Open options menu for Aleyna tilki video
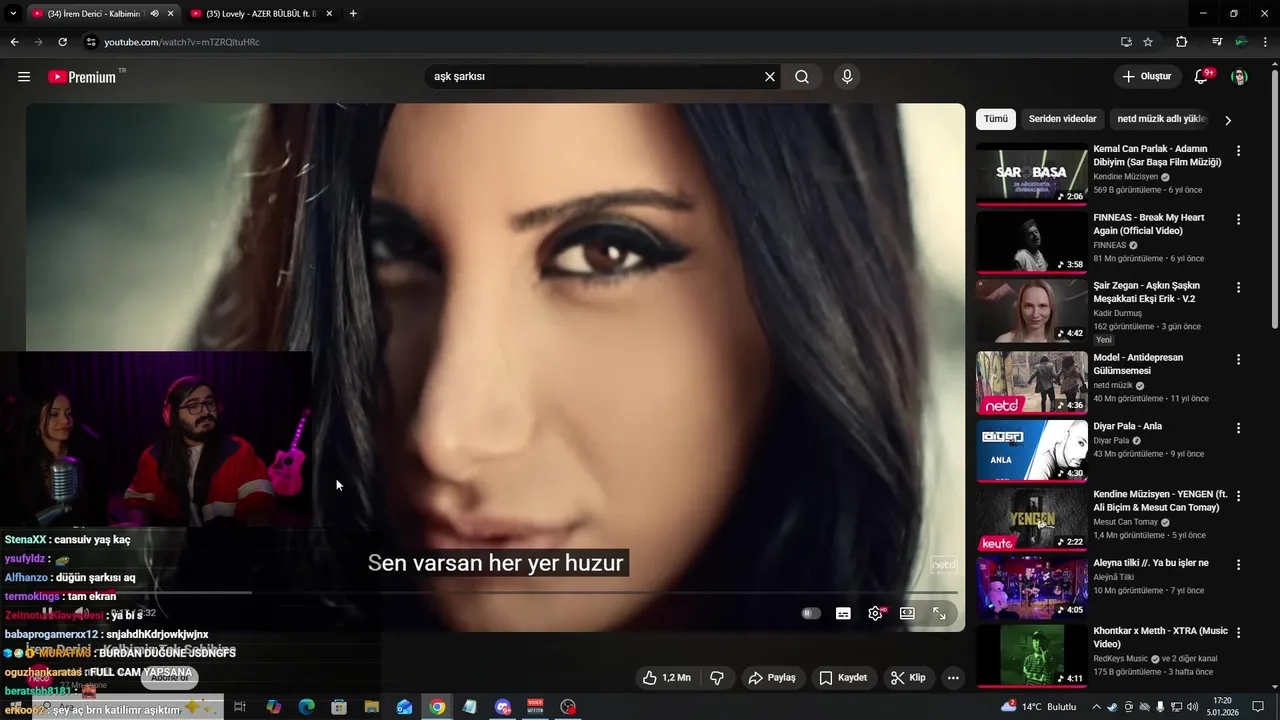This screenshot has width=1280, height=720. [1239, 564]
